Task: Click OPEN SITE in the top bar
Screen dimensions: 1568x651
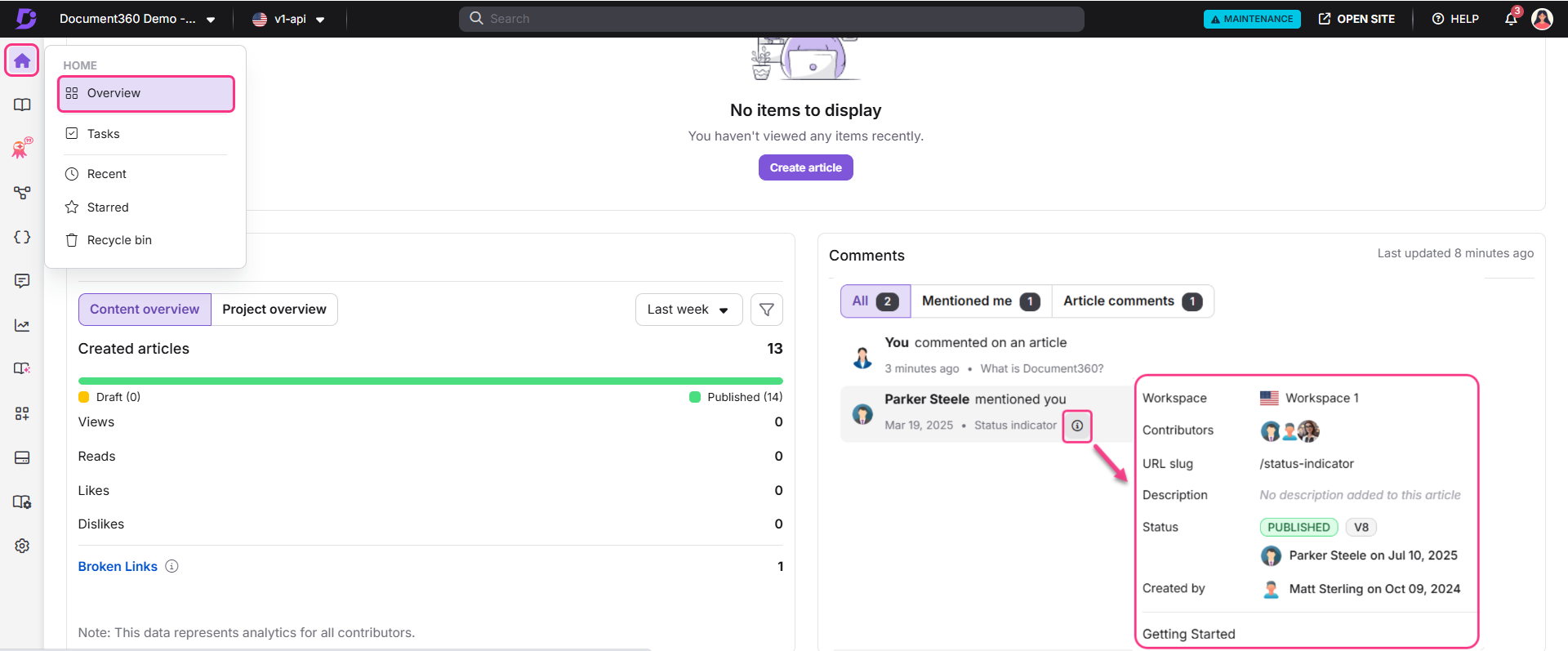Action: (x=1356, y=19)
